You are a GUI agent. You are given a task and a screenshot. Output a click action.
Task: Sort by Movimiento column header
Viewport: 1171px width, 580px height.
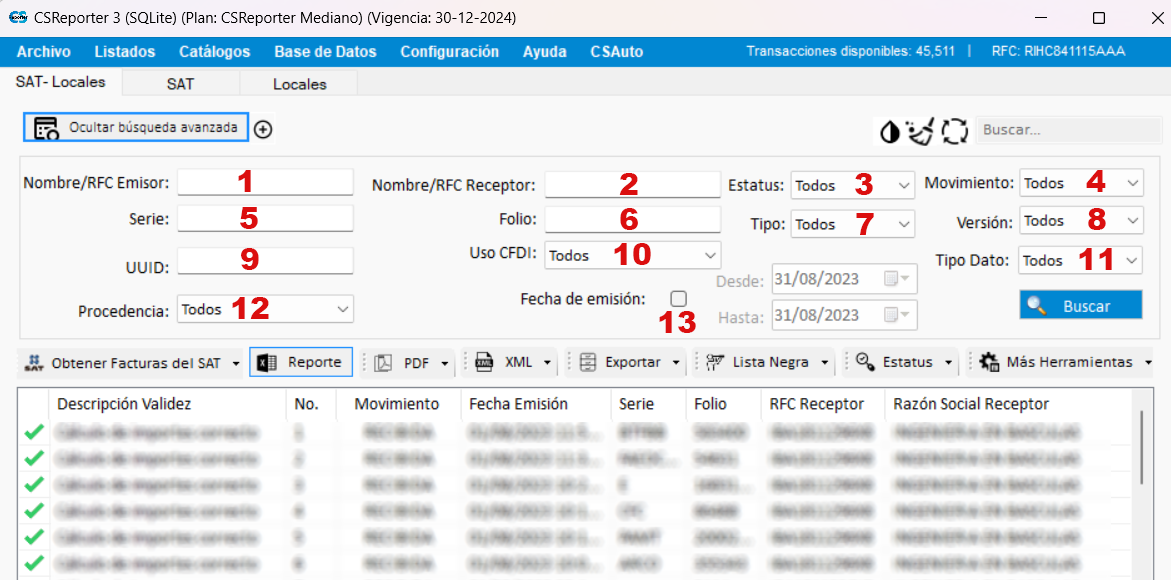(397, 404)
